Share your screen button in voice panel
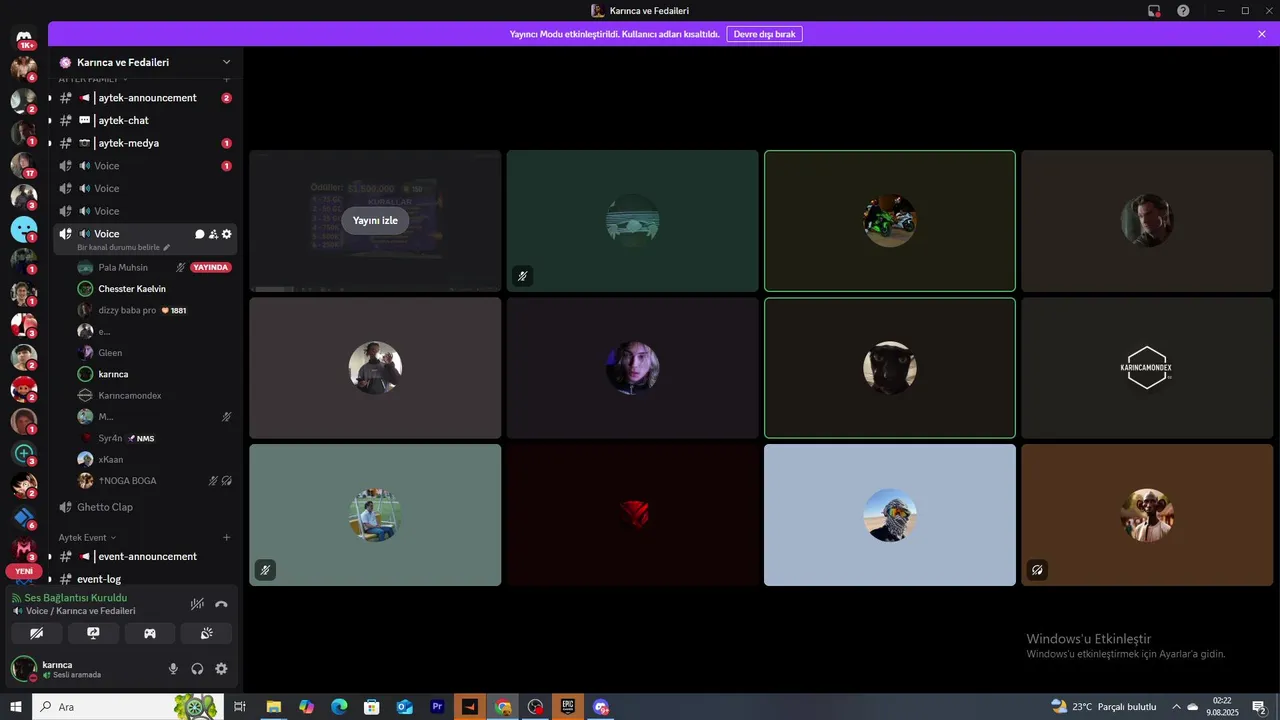 (x=93, y=633)
